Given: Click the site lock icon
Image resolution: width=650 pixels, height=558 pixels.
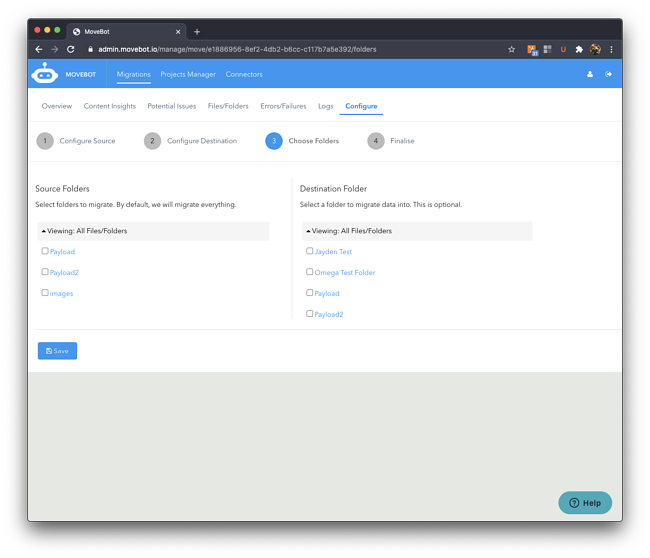Looking at the screenshot, I should tap(90, 49).
